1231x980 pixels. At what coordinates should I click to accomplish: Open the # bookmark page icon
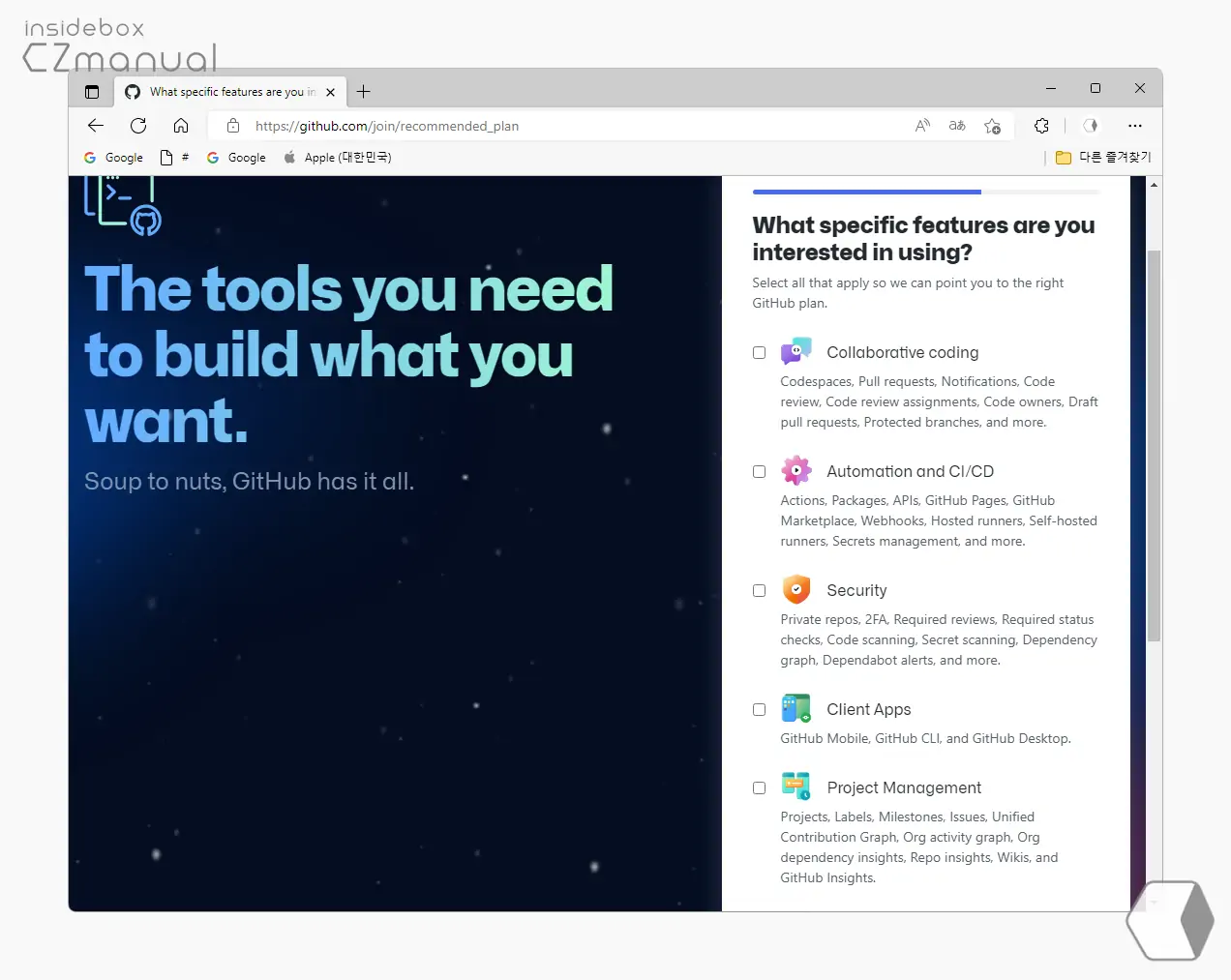pos(174,158)
